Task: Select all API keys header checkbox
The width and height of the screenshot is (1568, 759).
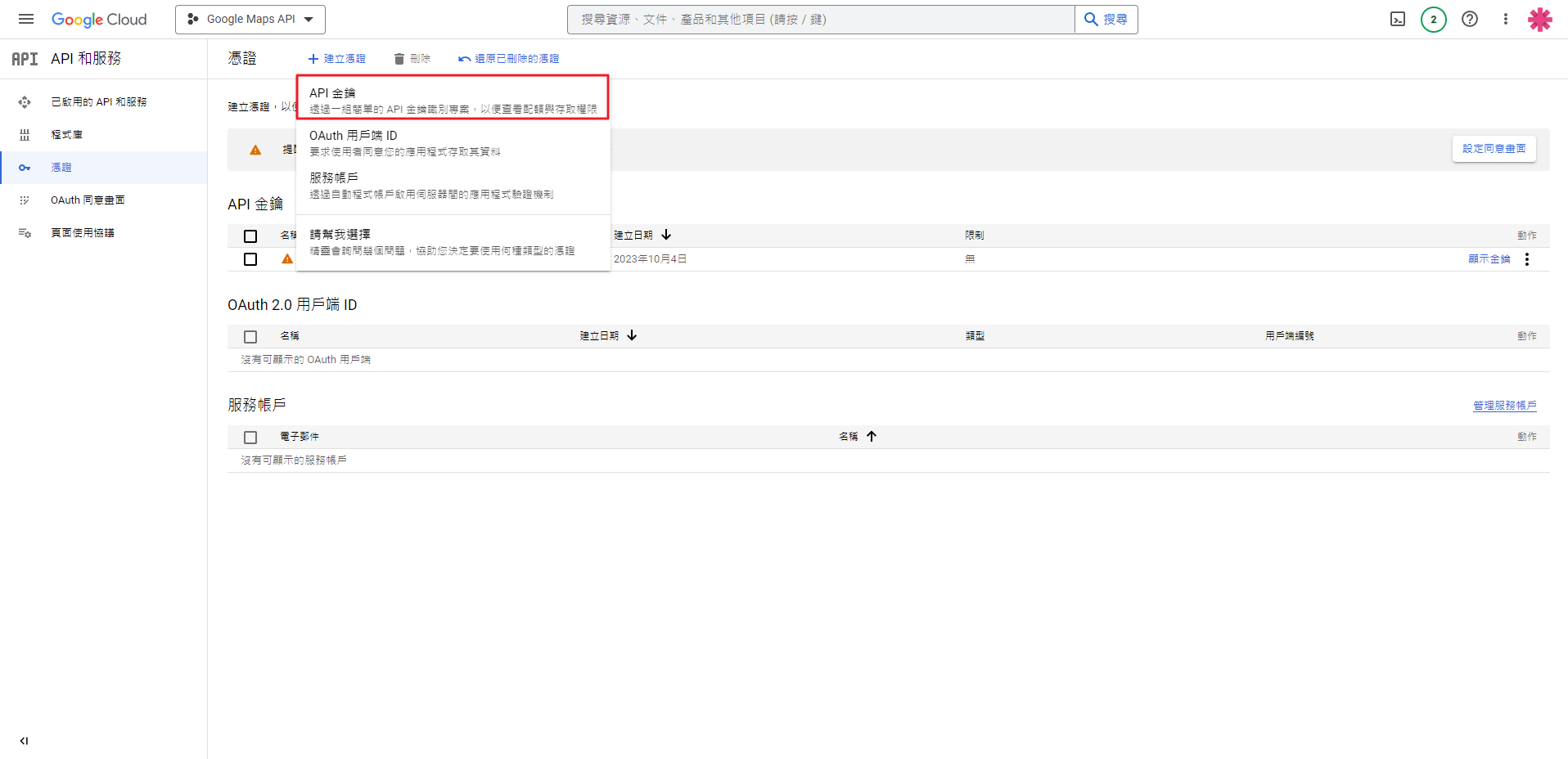Action: (x=250, y=236)
